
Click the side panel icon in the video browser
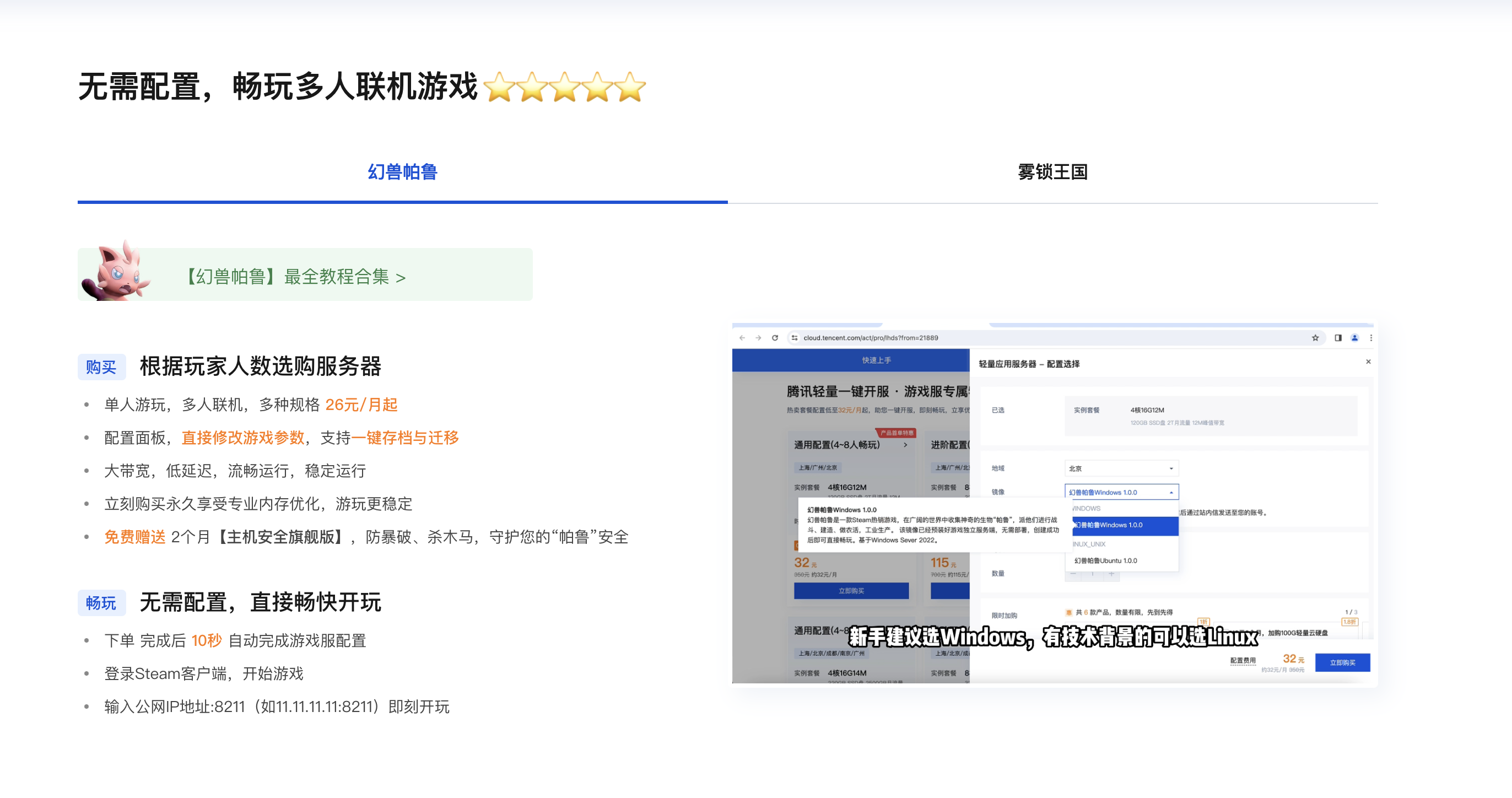pos(1338,338)
